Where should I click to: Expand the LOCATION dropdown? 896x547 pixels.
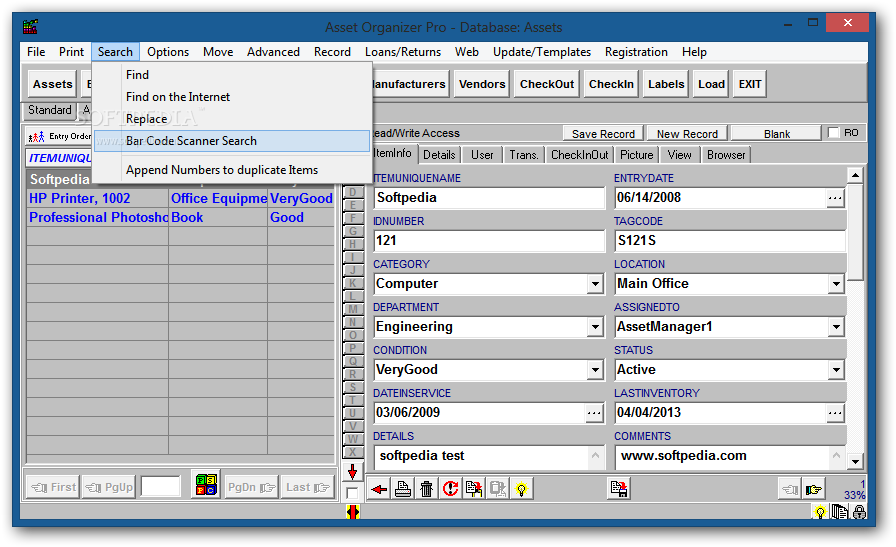point(836,284)
